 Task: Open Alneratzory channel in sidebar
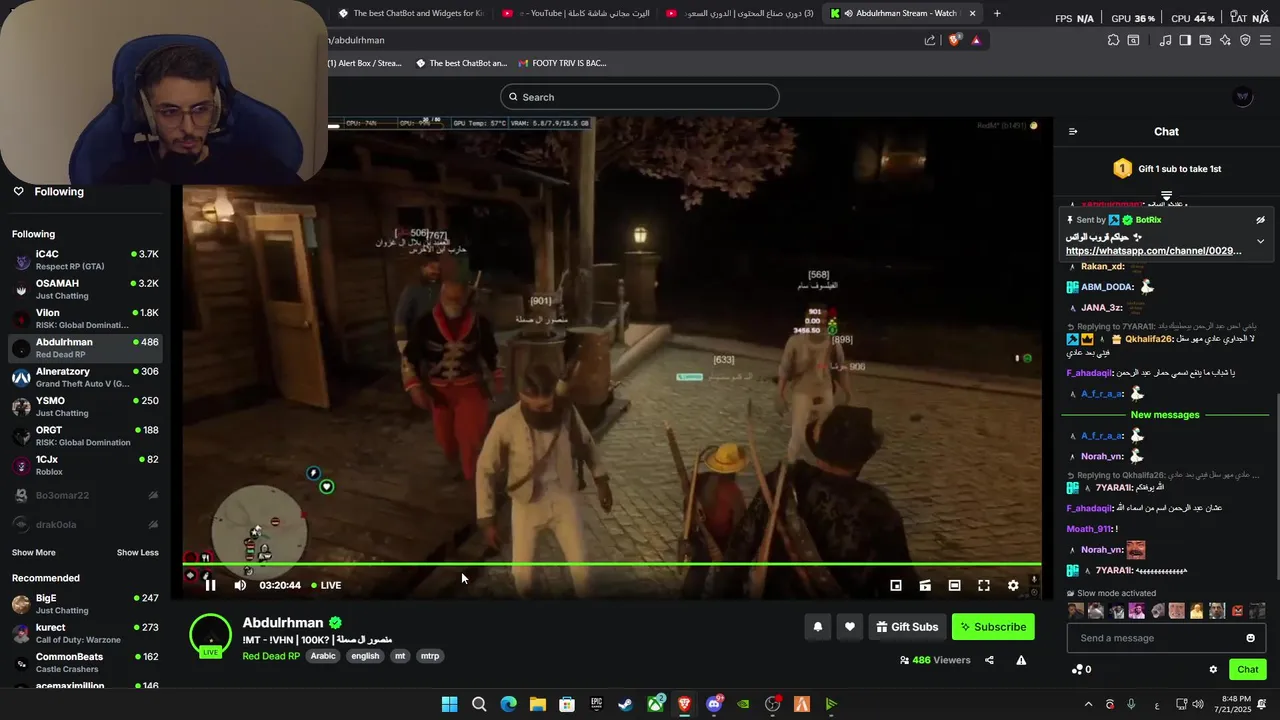pos(85,377)
